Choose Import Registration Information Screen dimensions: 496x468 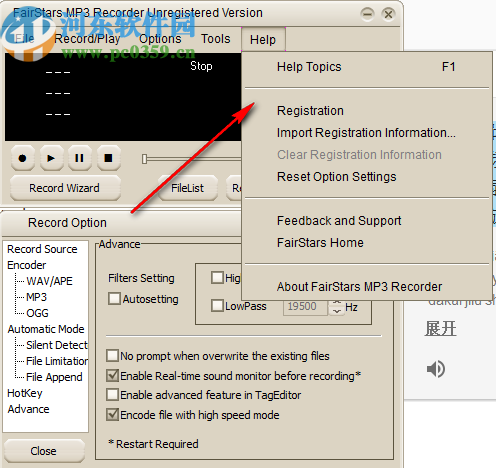click(367, 133)
